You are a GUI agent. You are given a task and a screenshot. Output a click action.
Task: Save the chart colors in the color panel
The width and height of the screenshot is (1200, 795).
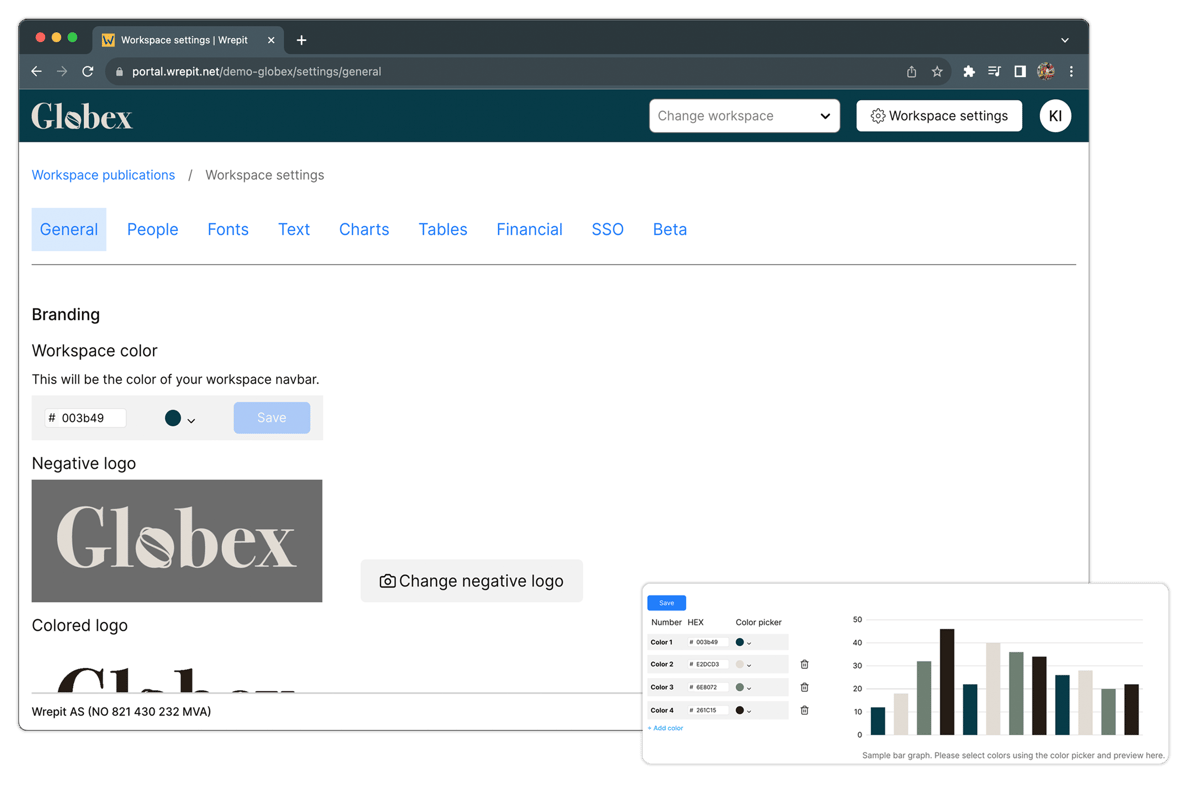point(666,603)
